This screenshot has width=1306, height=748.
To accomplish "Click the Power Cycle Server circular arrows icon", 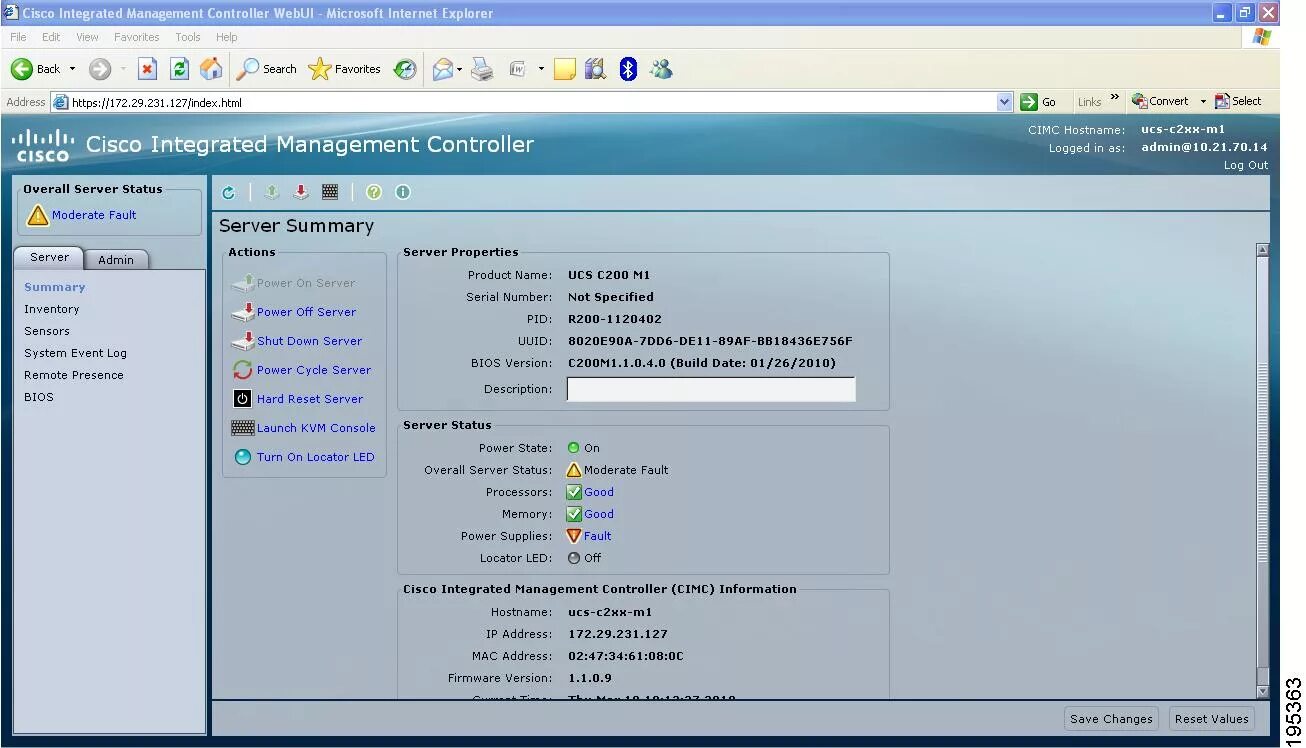I will pos(243,370).
